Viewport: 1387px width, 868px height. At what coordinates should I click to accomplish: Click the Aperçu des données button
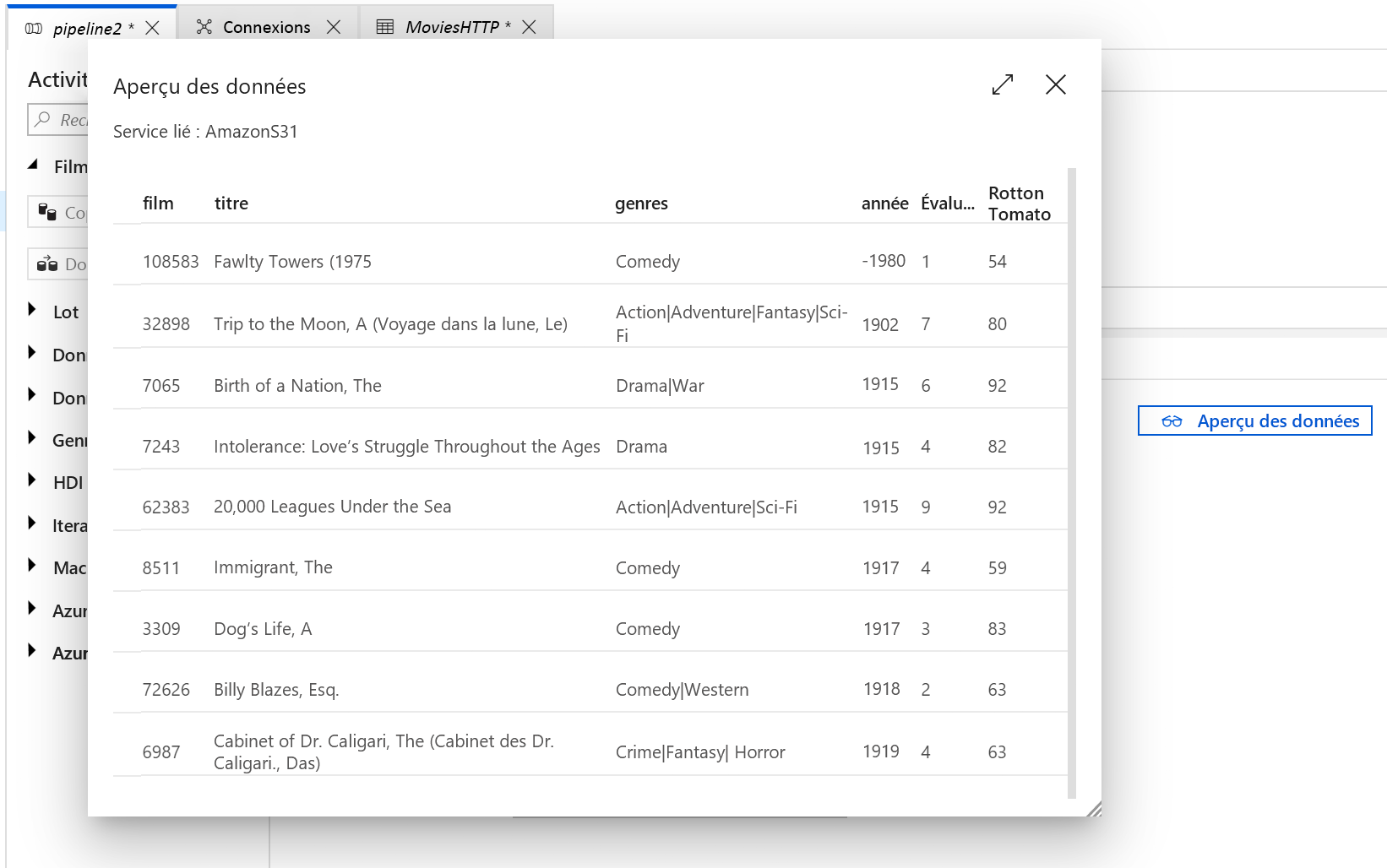[x=1254, y=420]
